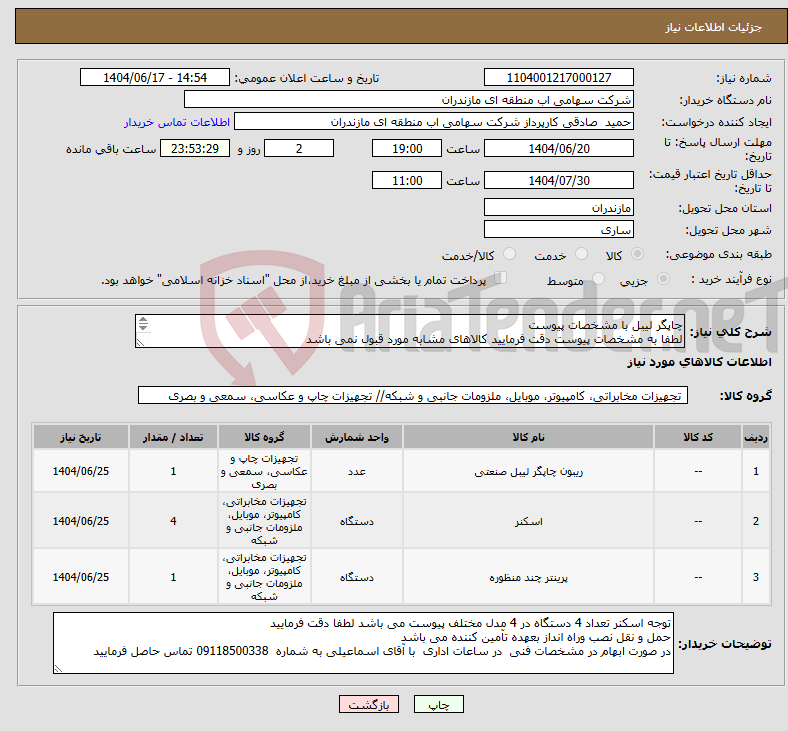Screen dimensions: 788x731
Task: Toggle the اسناد خزانه اسلامی payment checkbox
Action: (x=501, y=278)
